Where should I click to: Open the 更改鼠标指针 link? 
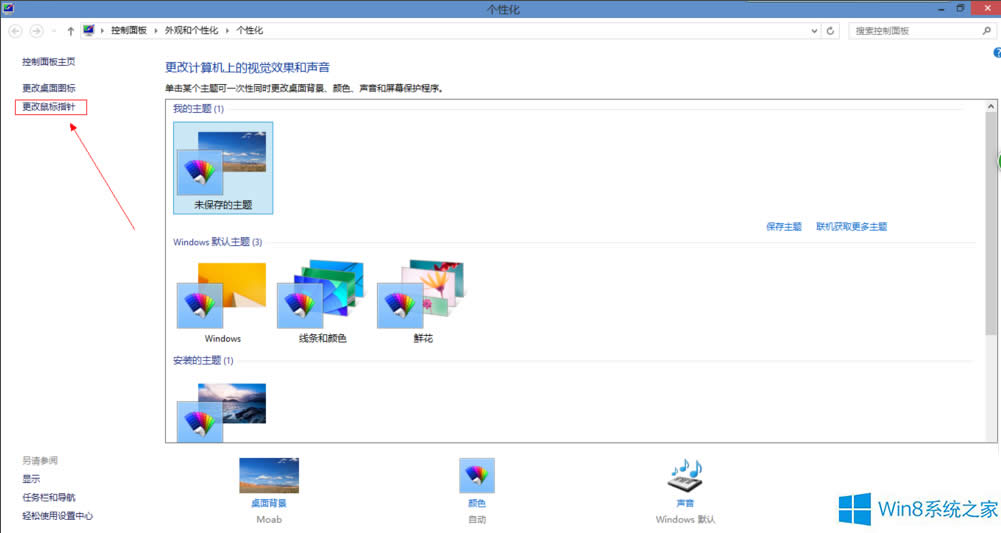coord(49,106)
